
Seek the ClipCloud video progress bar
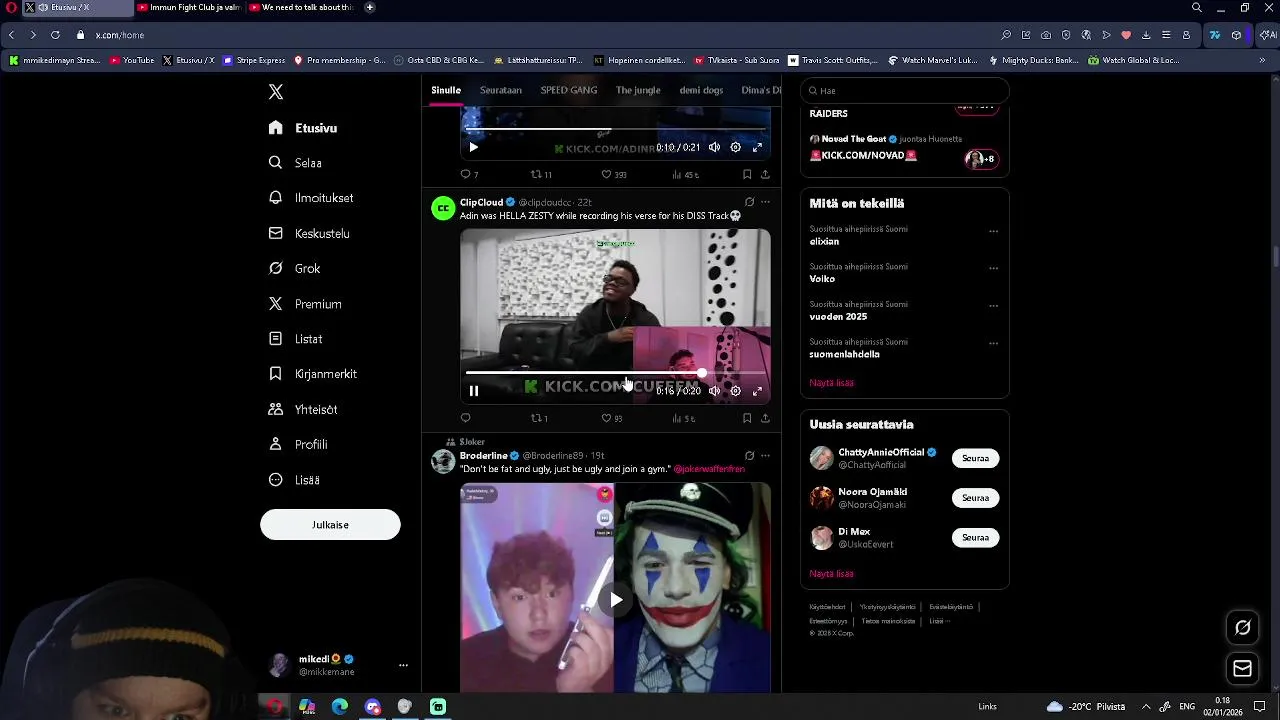click(x=615, y=373)
